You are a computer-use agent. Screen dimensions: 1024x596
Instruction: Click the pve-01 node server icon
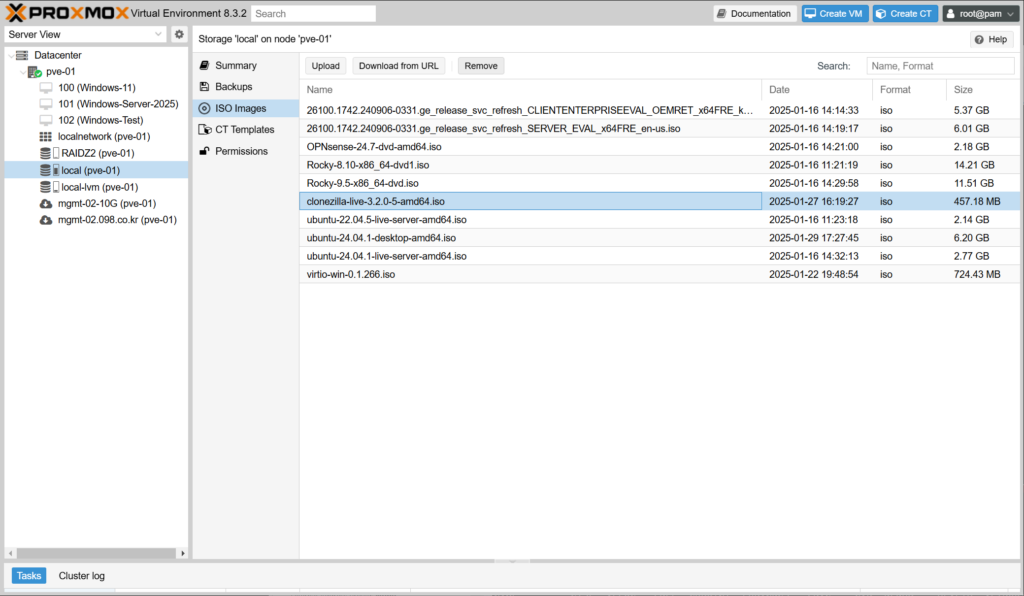click(34, 72)
